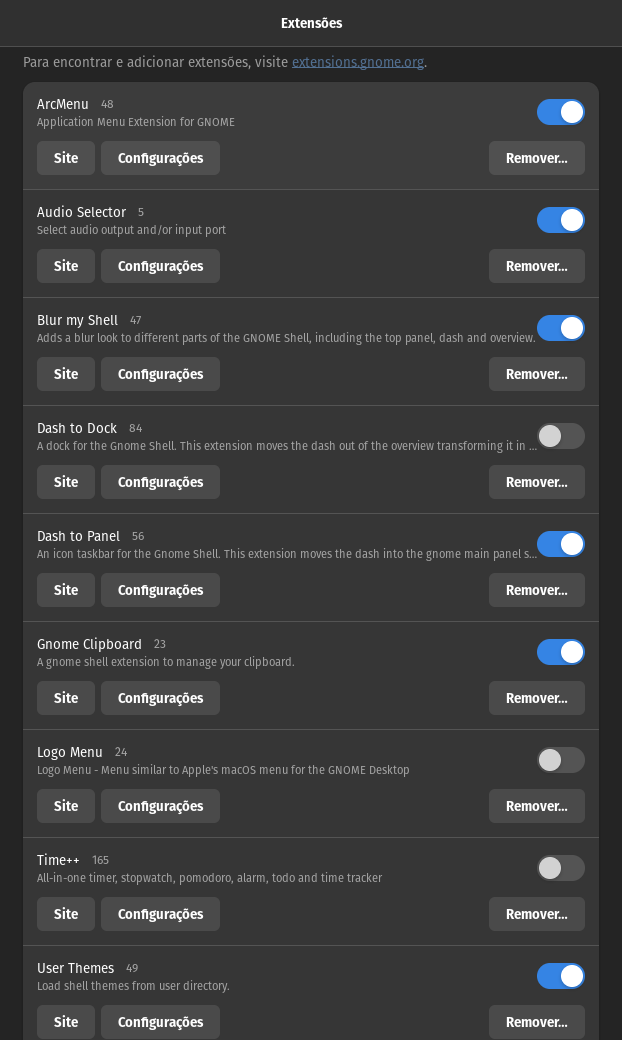Toggle off Blur my Shell
622x1040 pixels.
[560, 328]
